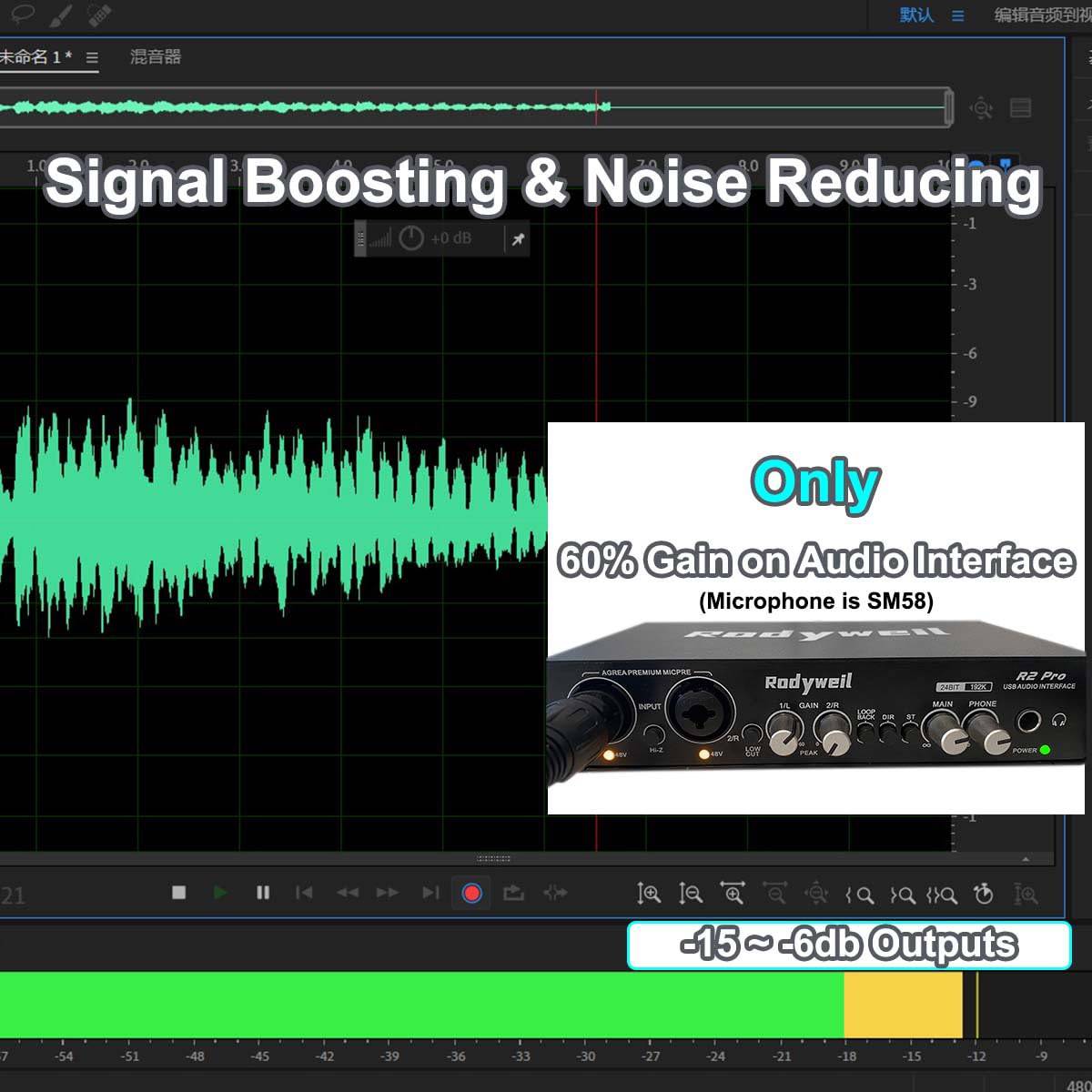Switch to the 混音器 tab

pyautogui.click(x=156, y=56)
